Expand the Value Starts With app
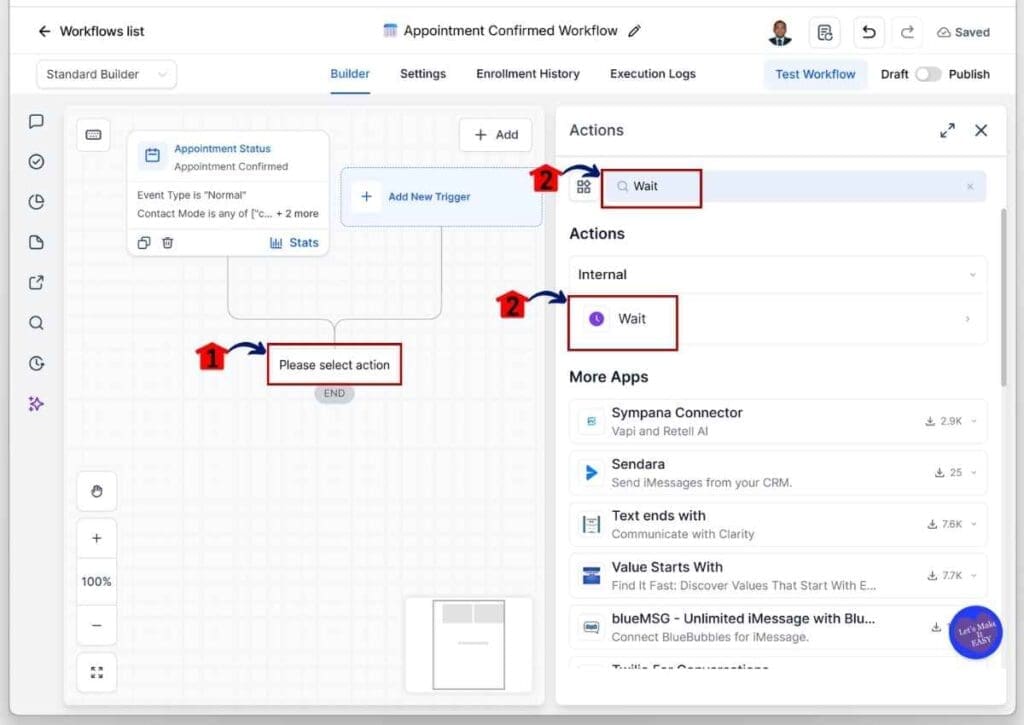The height and width of the screenshot is (725, 1024). [x=974, y=575]
